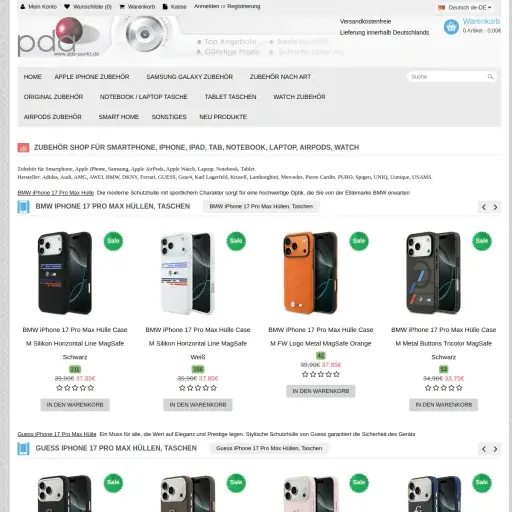Open Zubehör nach Art menu
This screenshot has height=512, width=512.
[x=280, y=77]
